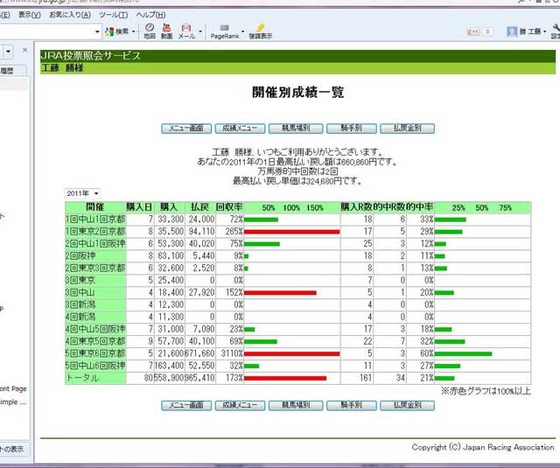Click the メール mail toolbar icon

click(186, 31)
